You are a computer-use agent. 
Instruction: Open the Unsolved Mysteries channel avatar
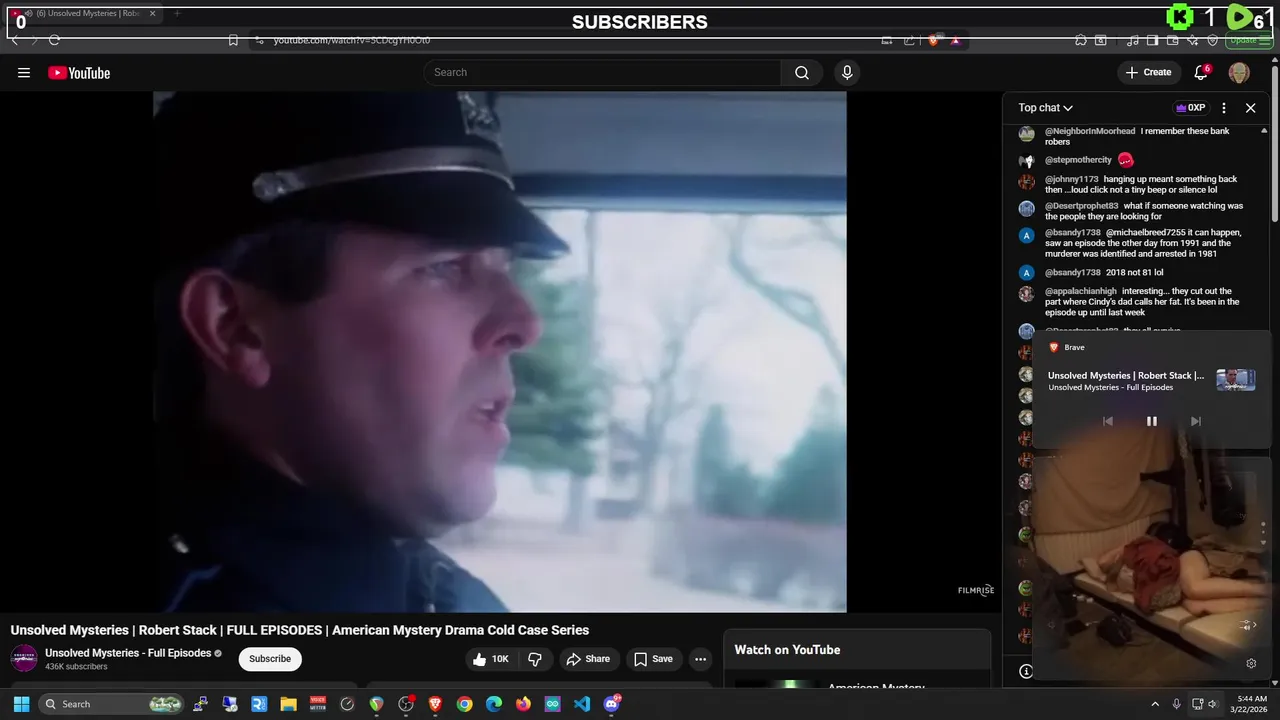pos(24,659)
